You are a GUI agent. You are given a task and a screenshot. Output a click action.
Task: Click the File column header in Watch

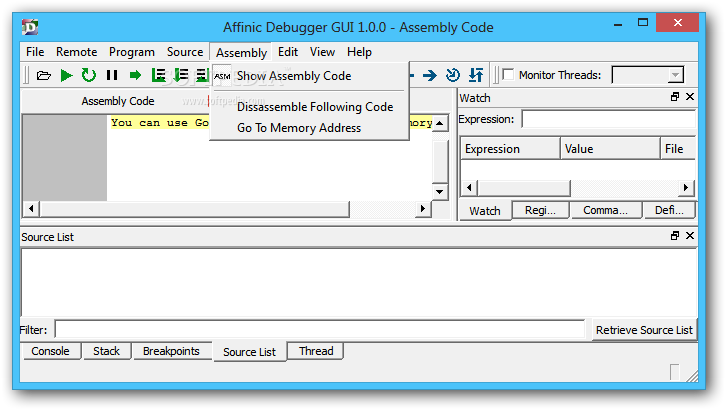tap(677, 149)
